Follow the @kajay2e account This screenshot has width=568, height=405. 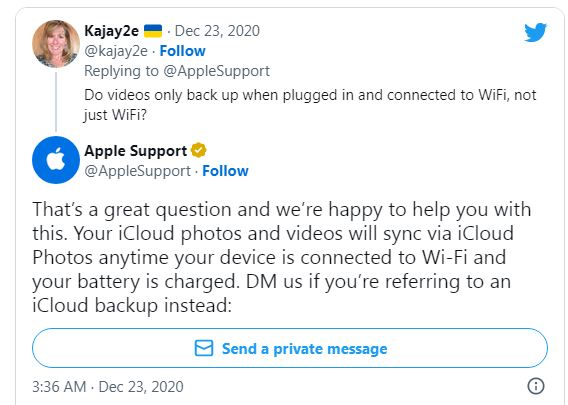183,51
